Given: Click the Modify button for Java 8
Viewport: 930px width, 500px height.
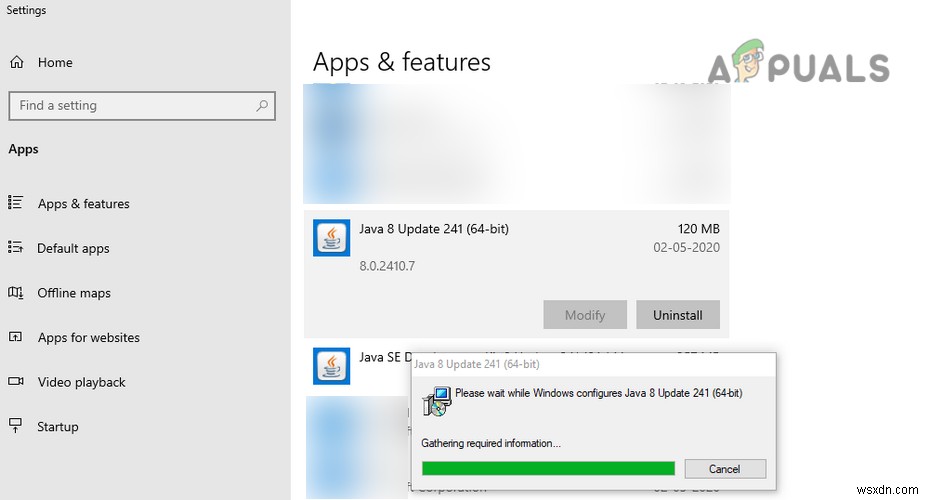Looking at the screenshot, I should click(x=585, y=314).
